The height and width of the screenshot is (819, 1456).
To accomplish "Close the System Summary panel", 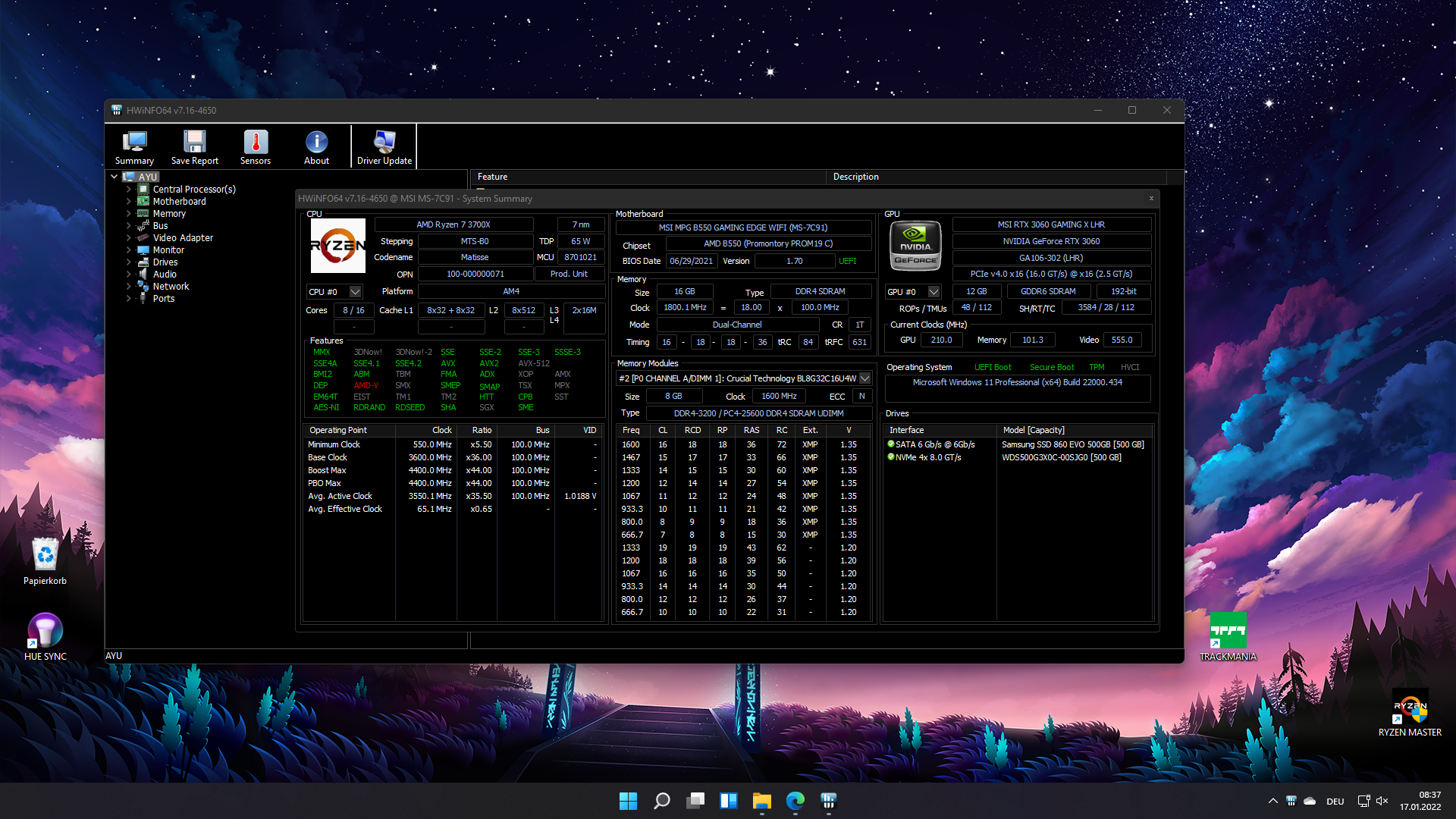I will click(x=1151, y=199).
